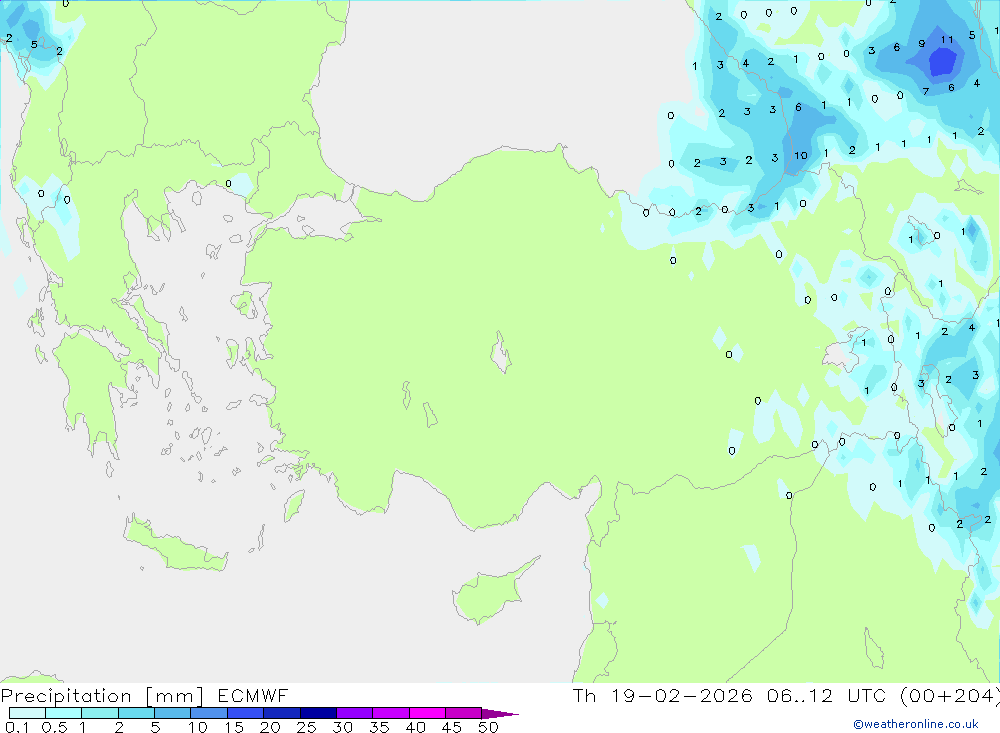
Task: Select the 20–25 mm dark blue swatch
Action: (282, 713)
